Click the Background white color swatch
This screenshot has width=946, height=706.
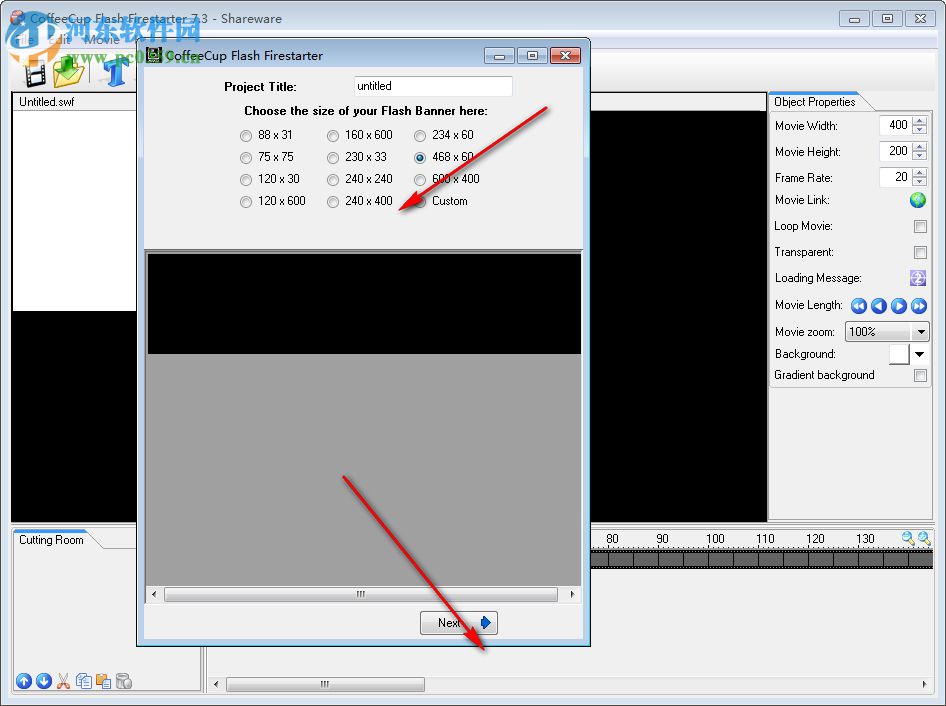899,354
